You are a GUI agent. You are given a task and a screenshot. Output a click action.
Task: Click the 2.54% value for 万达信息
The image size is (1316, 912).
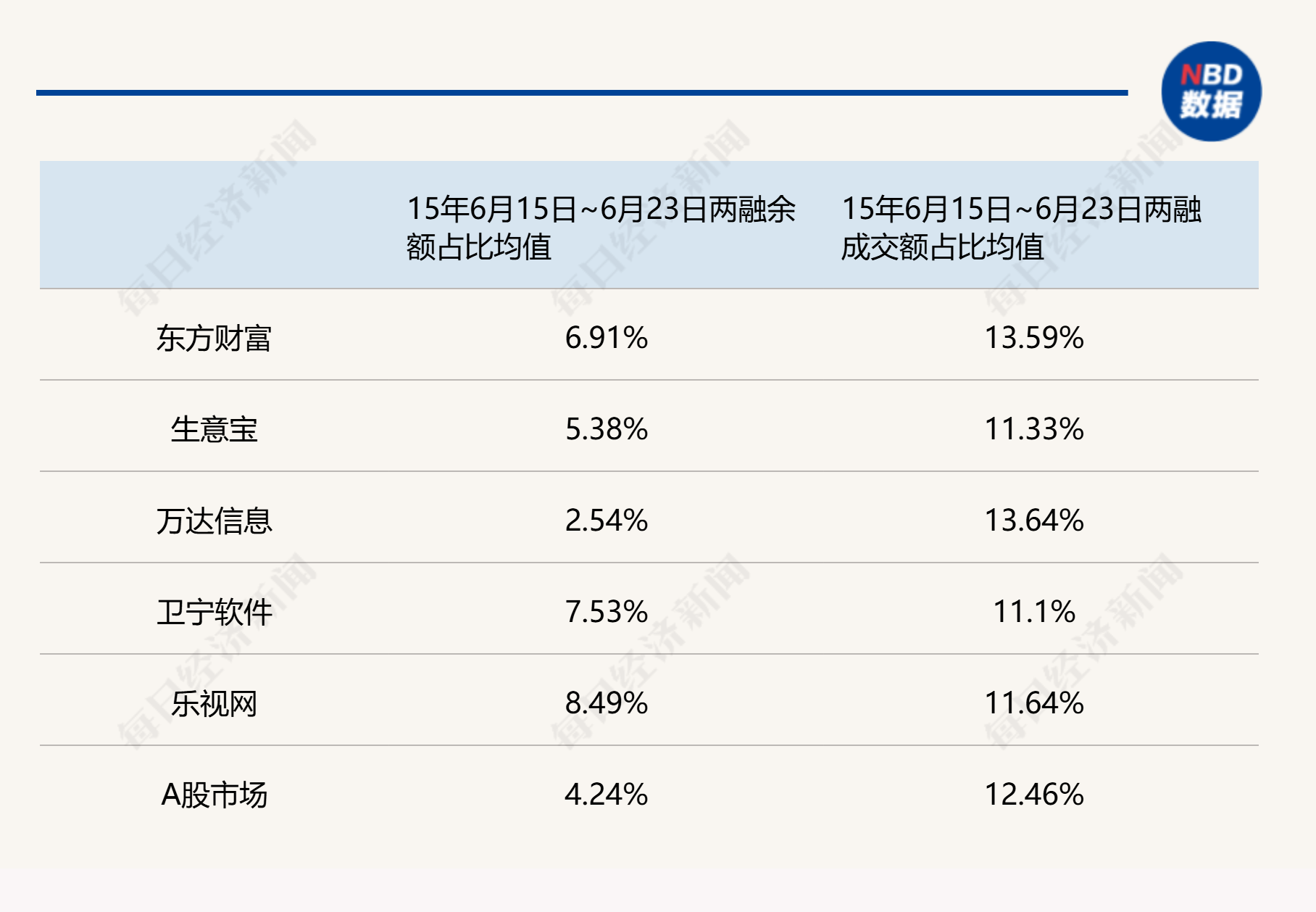tap(607, 521)
